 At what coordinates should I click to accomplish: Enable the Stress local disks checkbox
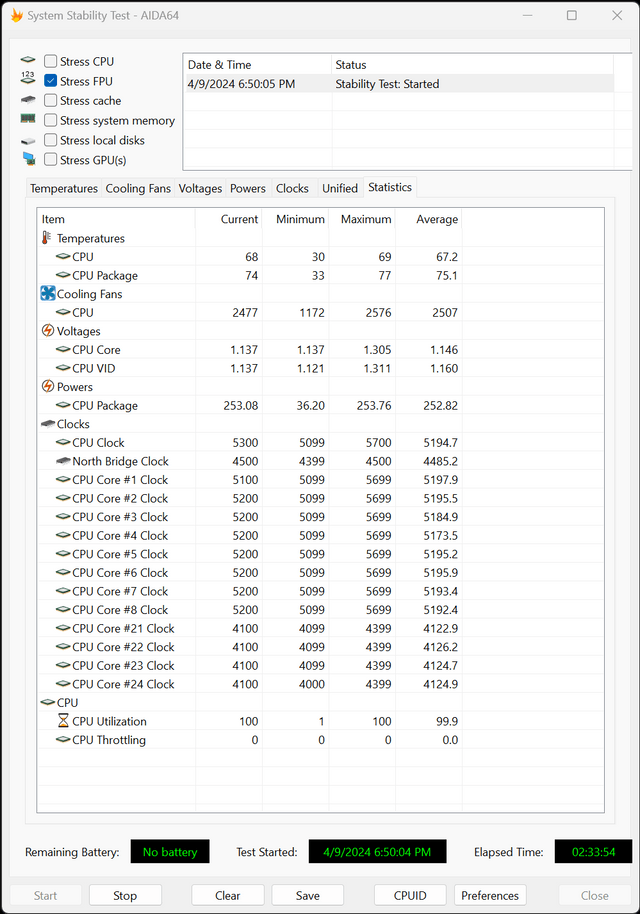coord(51,140)
